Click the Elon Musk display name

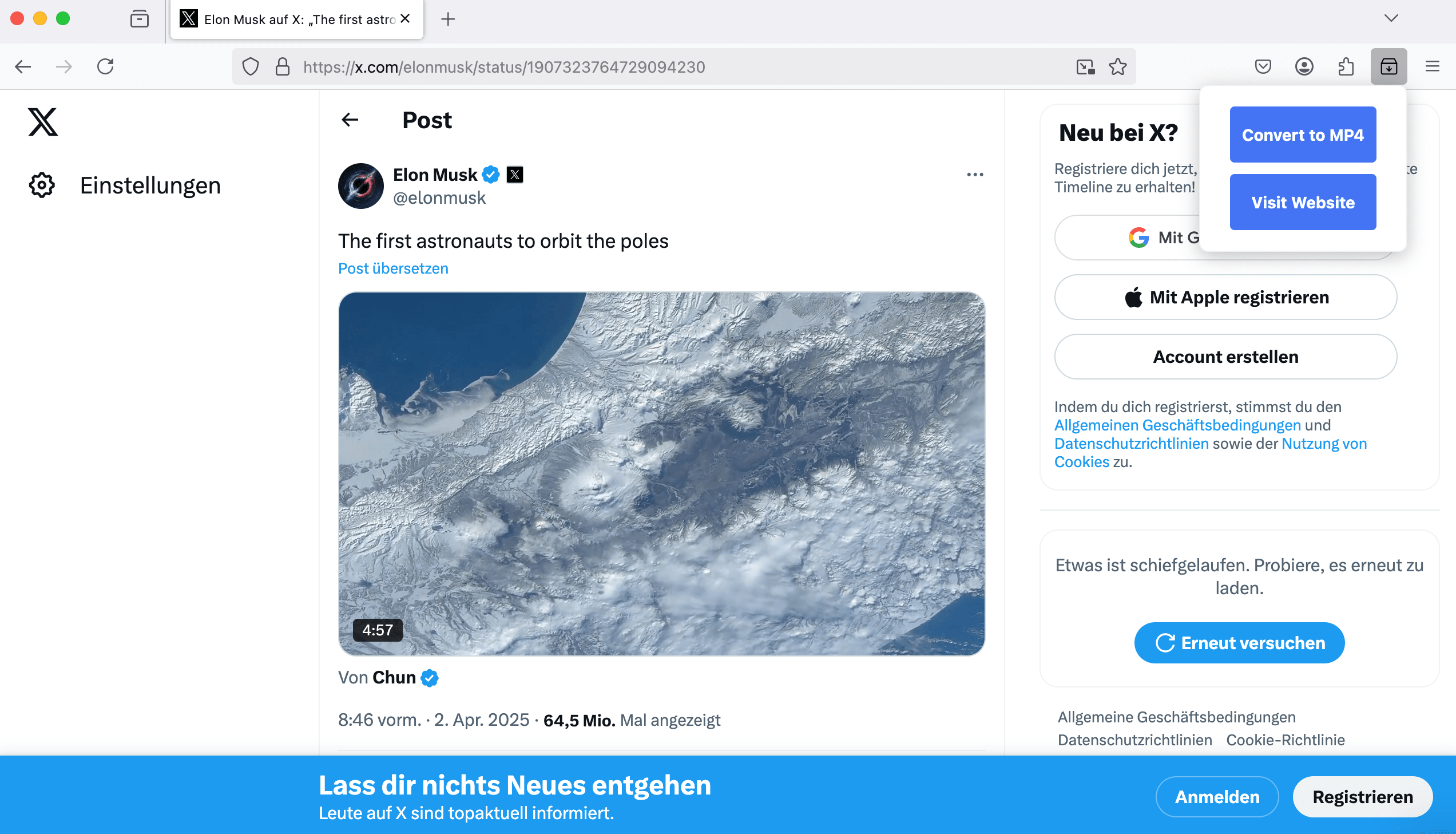tap(435, 175)
